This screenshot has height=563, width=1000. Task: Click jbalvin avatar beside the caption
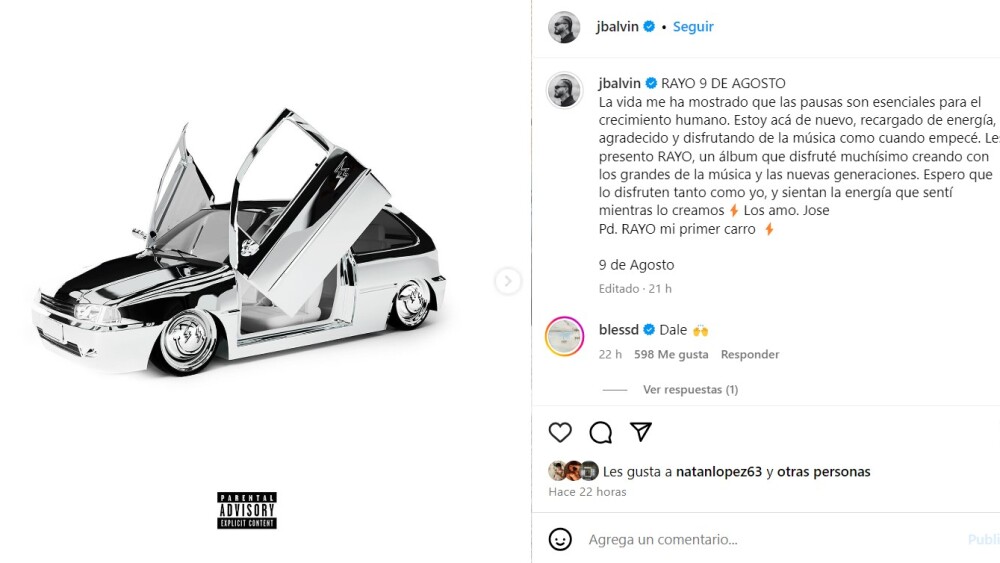tap(564, 90)
